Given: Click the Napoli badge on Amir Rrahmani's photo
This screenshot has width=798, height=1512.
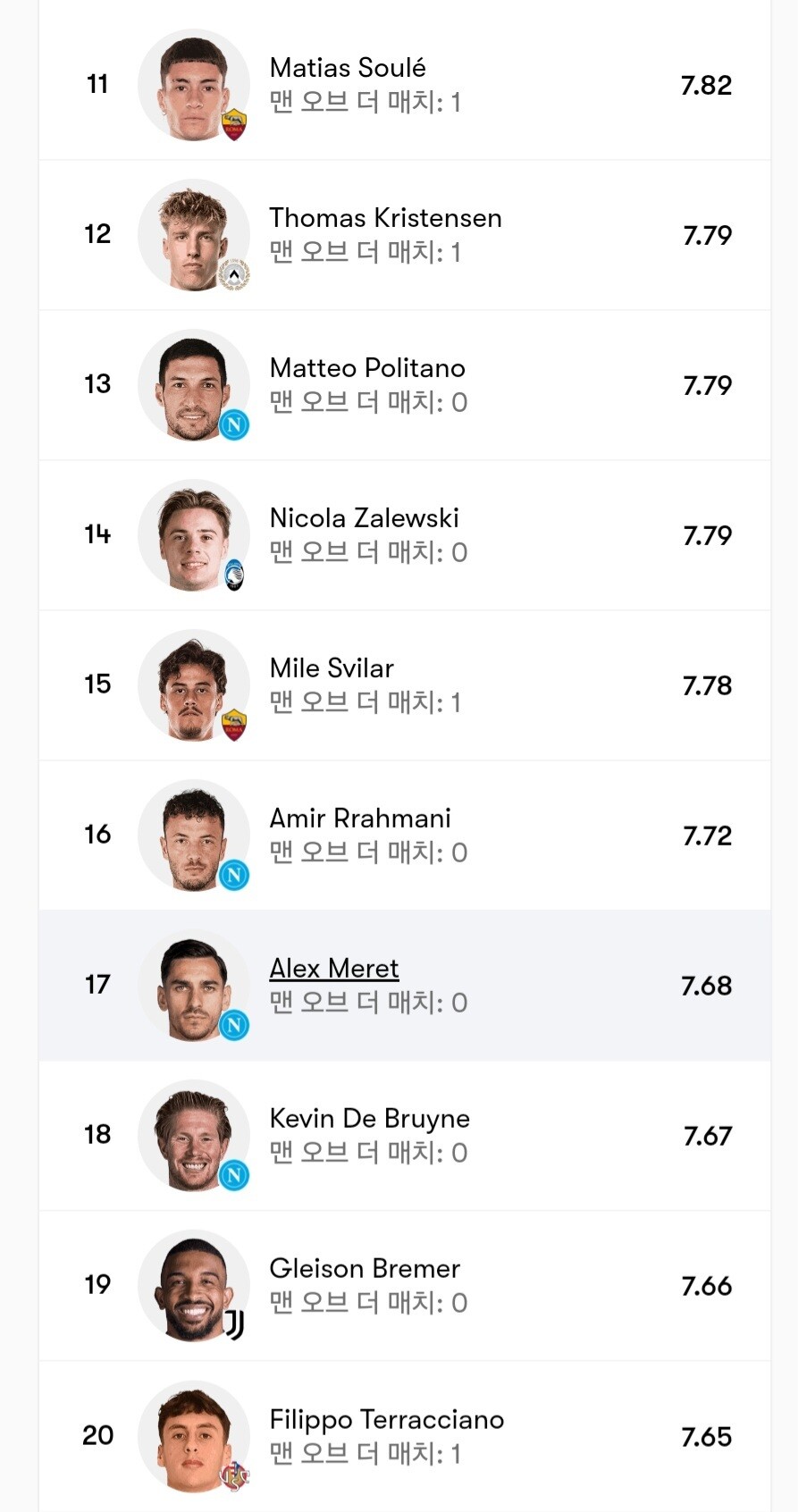Looking at the screenshot, I should [x=234, y=875].
